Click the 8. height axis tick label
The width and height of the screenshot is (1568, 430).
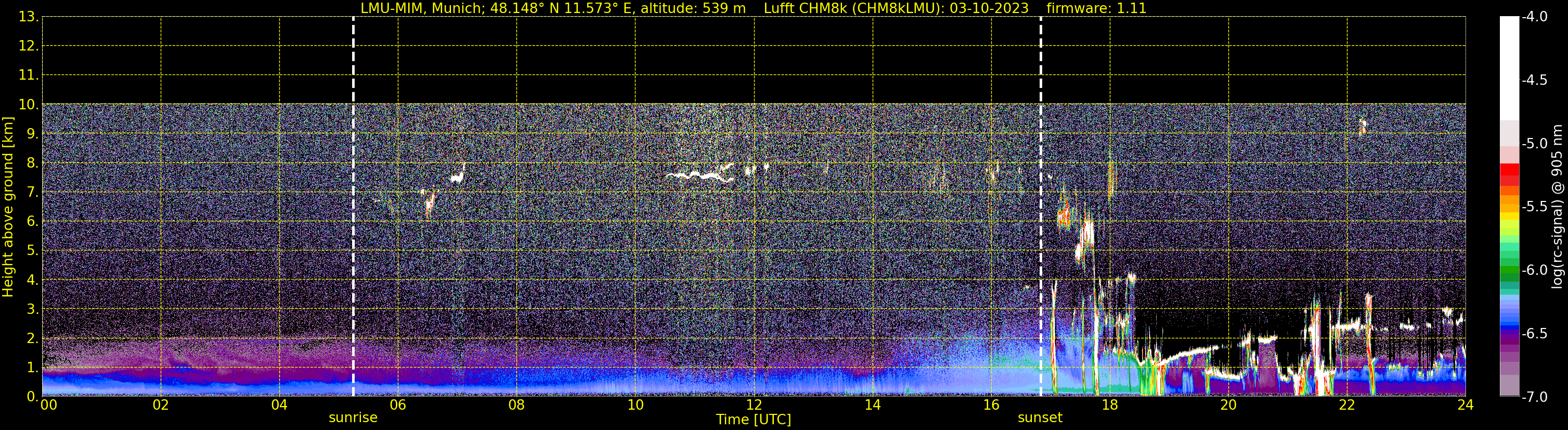tap(32, 163)
